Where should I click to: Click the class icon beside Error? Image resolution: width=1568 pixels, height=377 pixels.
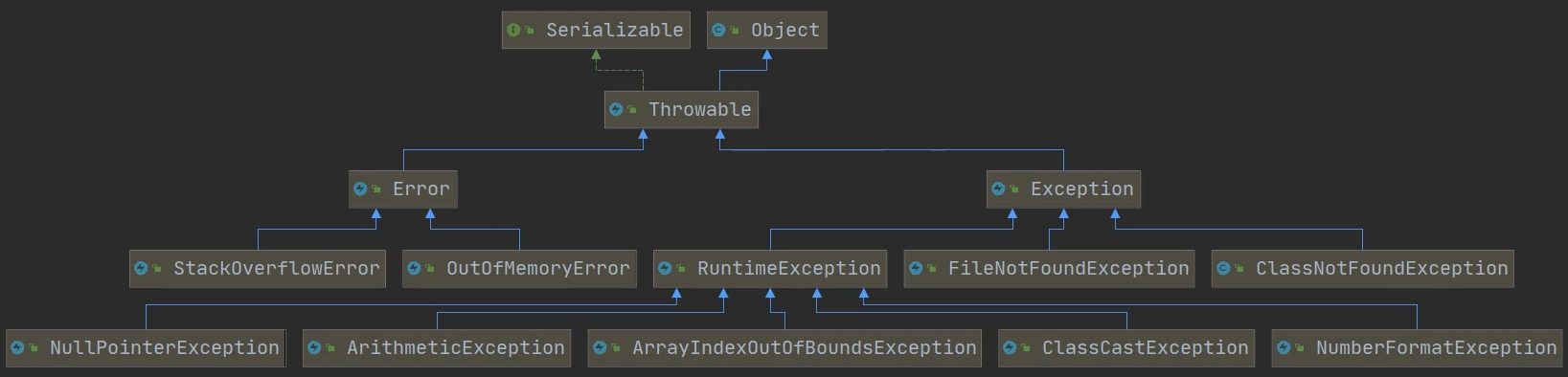coord(360,189)
